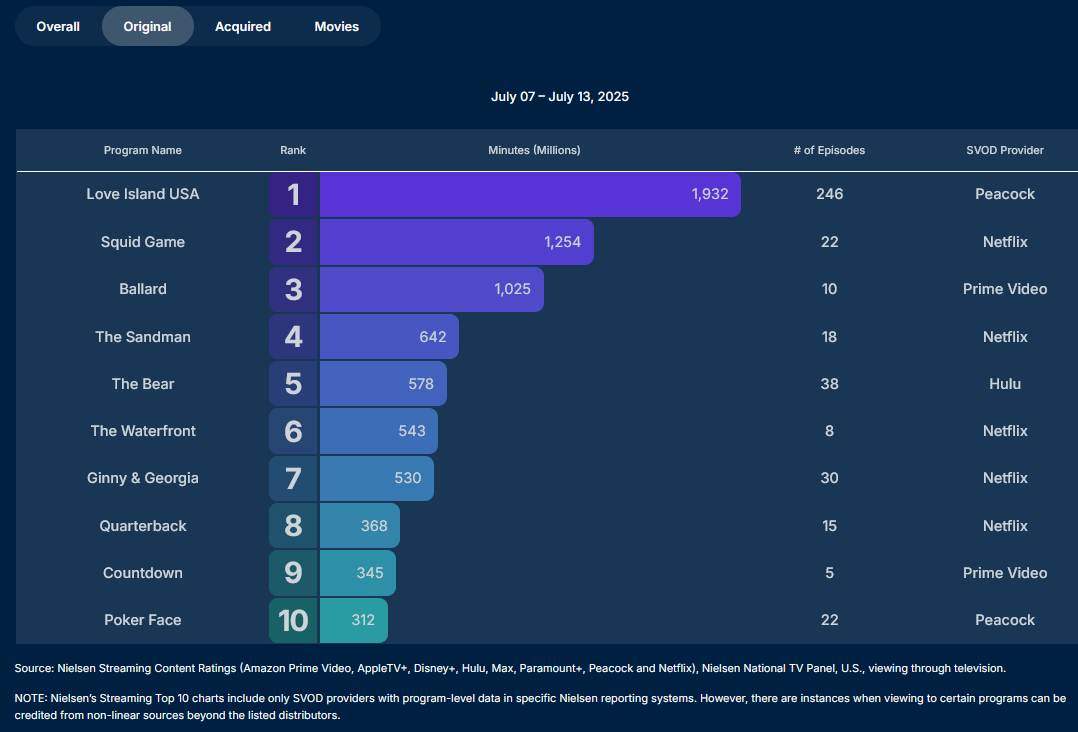1078x732 pixels.
Task: Switch to the Movies tab
Action: pyautogui.click(x=336, y=26)
